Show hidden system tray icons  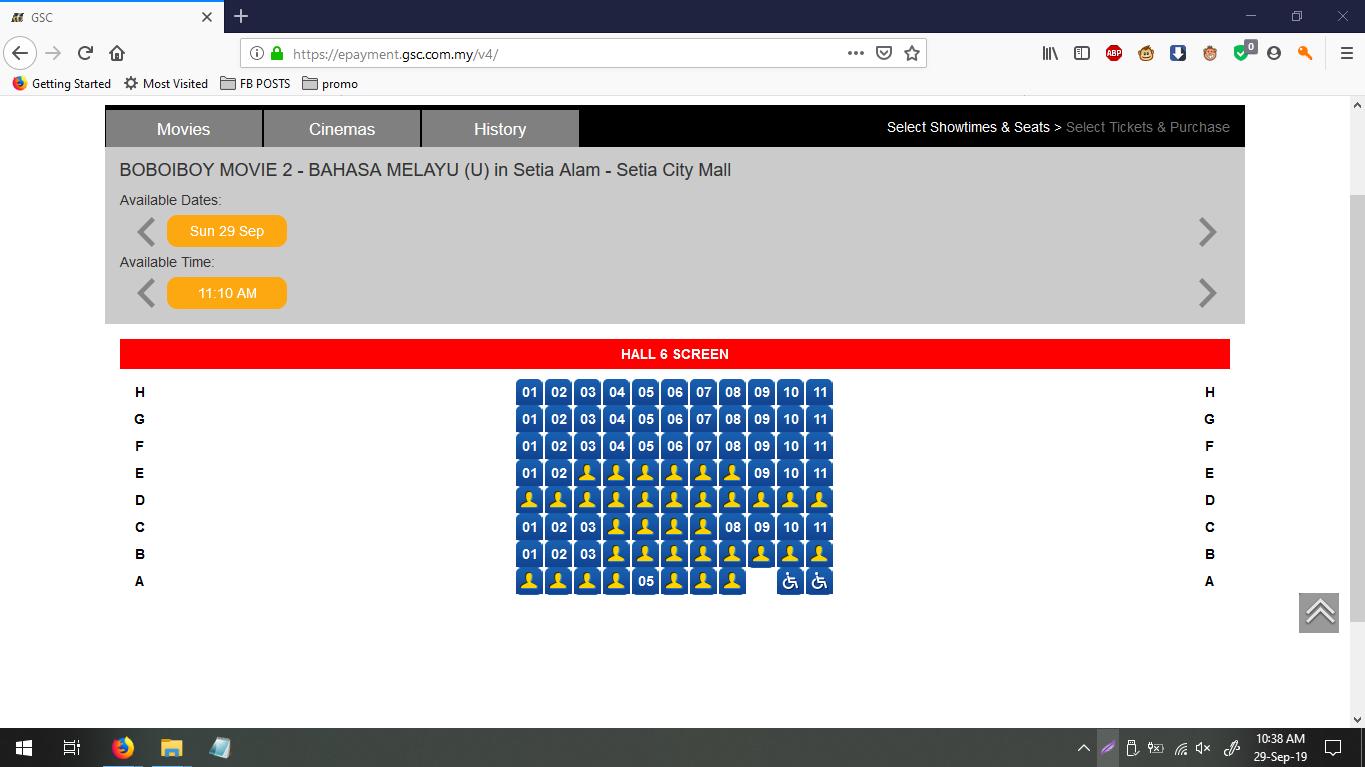[x=1083, y=748]
